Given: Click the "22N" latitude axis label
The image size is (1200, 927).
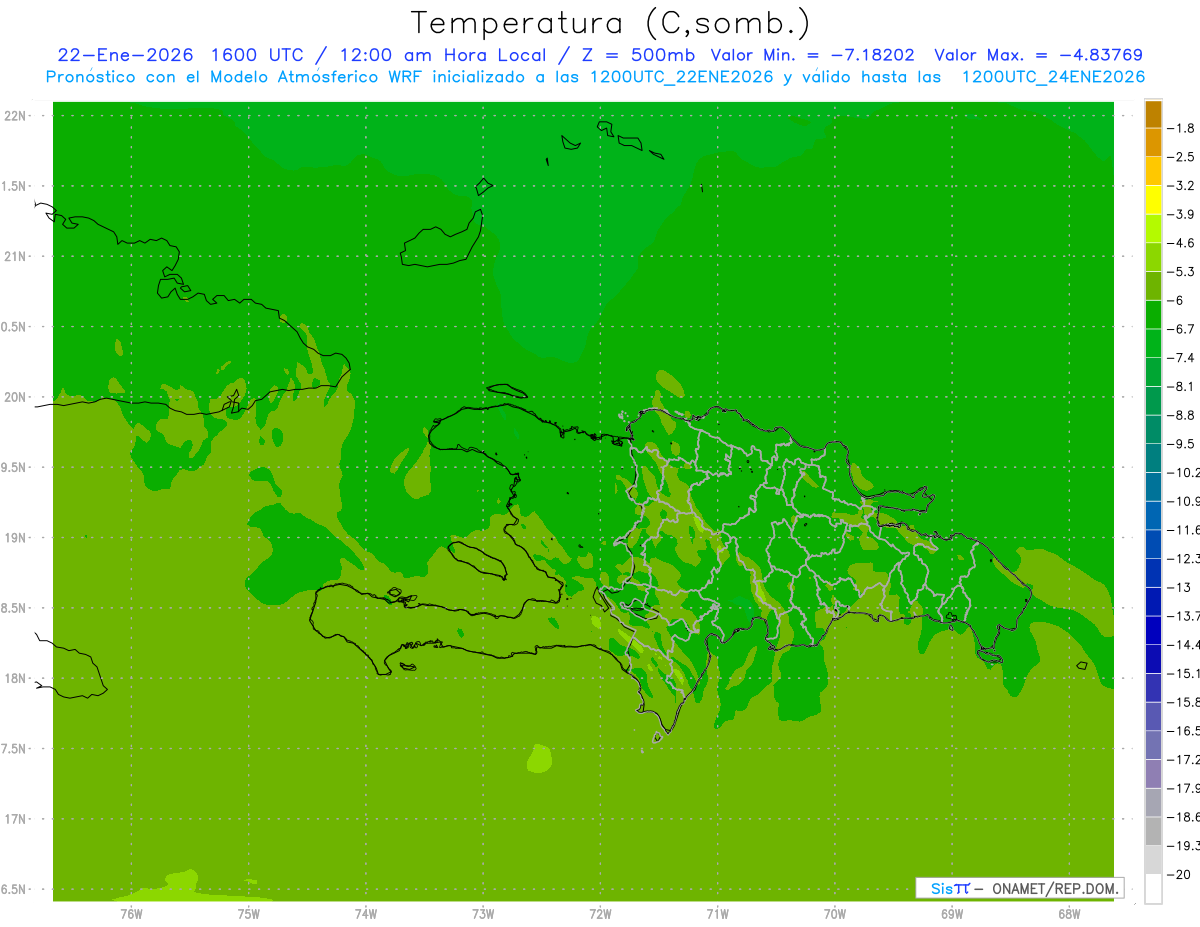Looking at the screenshot, I should point(16,116).
